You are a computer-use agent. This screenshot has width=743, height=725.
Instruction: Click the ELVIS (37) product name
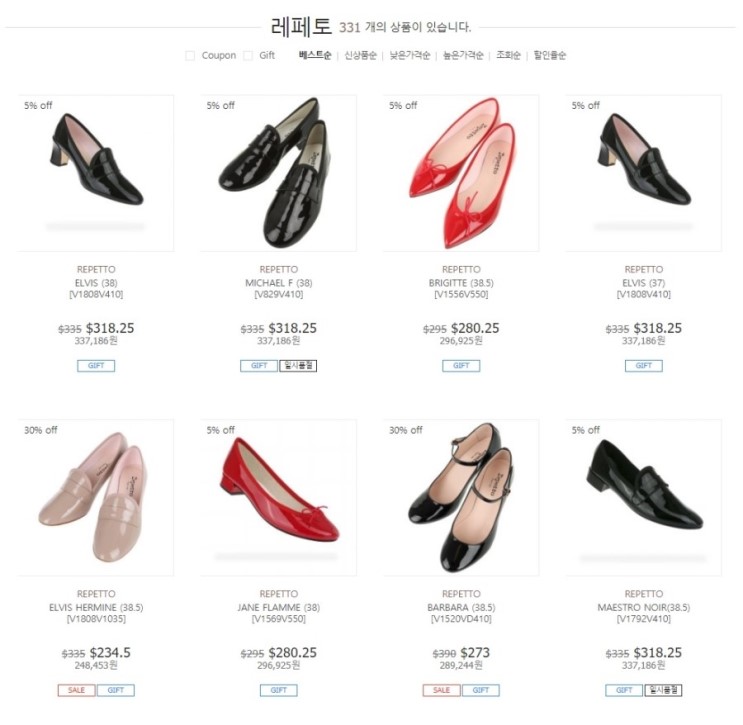[x=643, y=283]
